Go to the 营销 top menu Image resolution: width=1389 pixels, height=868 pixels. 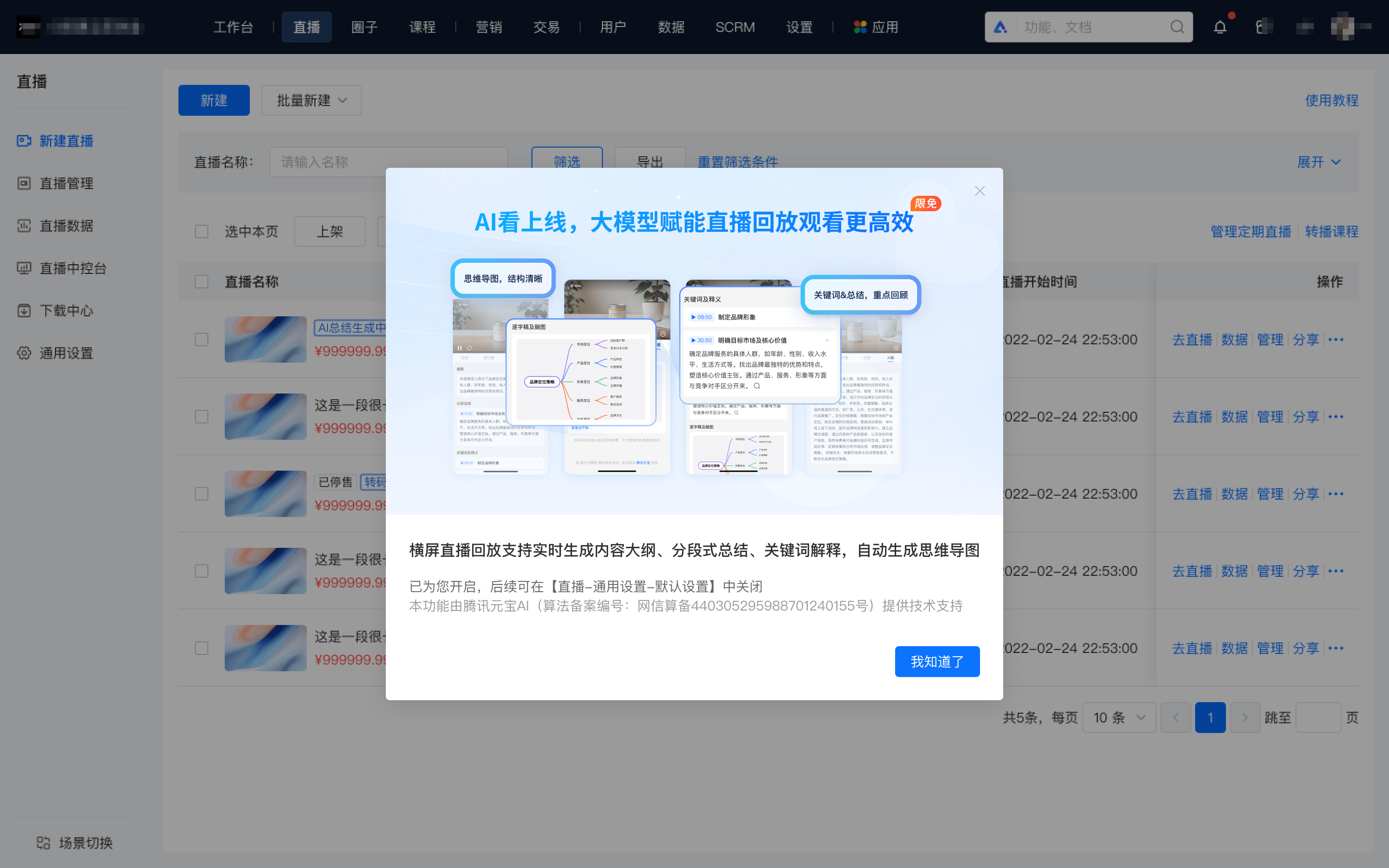click(489, 27)
